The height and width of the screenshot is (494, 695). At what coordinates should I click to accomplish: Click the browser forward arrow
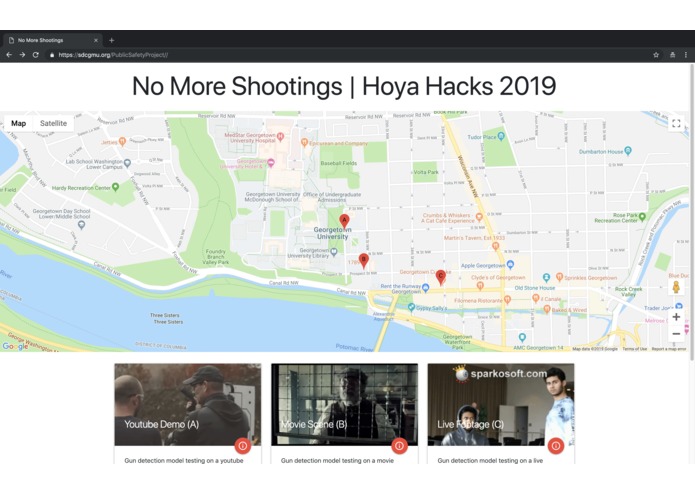pos(22,55)
